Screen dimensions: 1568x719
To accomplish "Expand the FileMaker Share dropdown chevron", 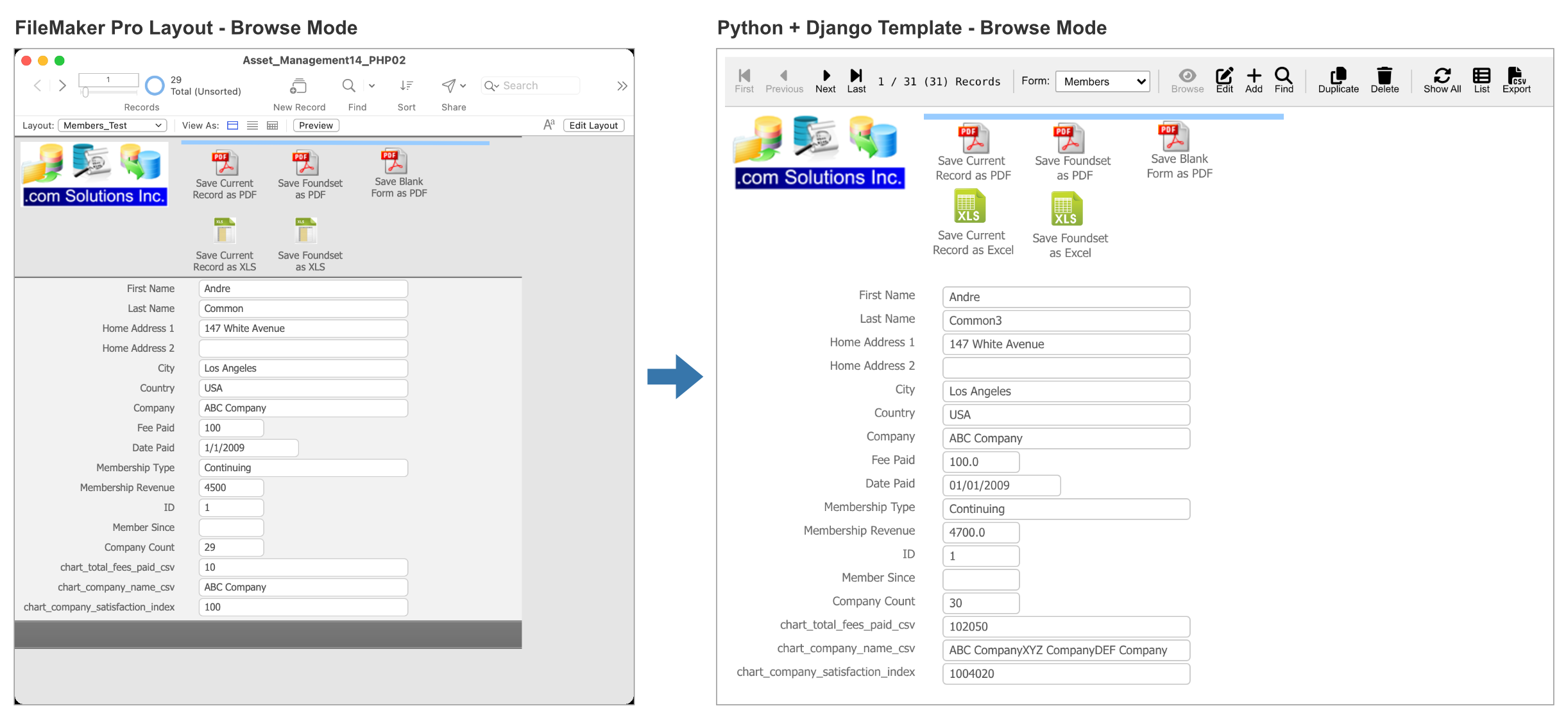I will tap(463, 85).
